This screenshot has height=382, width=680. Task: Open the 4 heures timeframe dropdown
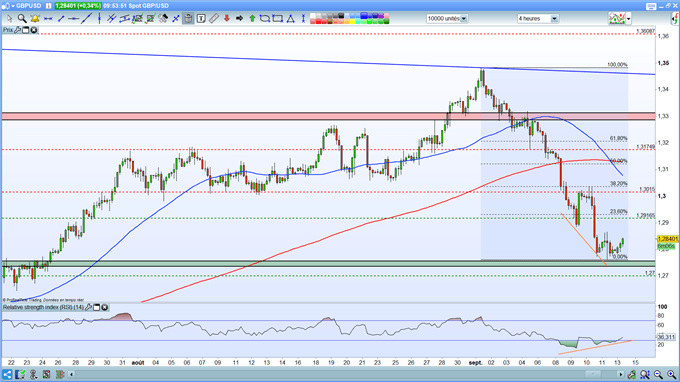click(x=537, y=19)
